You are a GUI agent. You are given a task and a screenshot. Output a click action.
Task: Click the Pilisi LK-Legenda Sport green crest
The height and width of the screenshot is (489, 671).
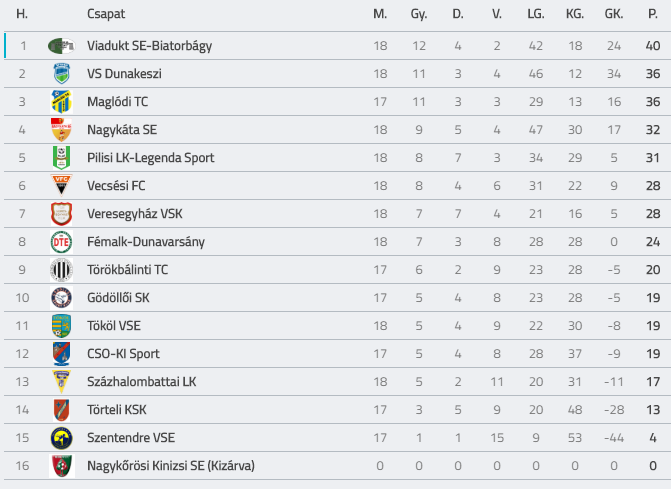(x=61, y=158)
